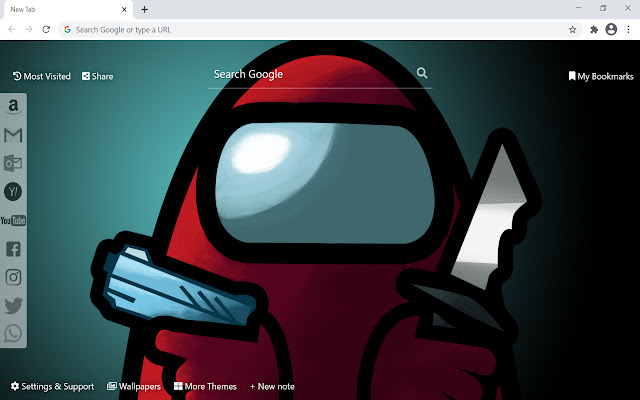
Task: Open My Bookmarks
Action: 601,76
